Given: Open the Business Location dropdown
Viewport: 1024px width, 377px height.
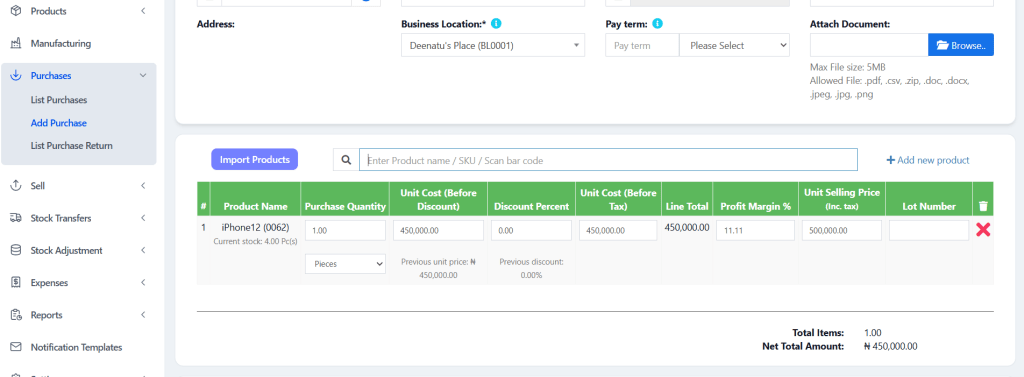Looking at the screenshot, I should point(493,46).
